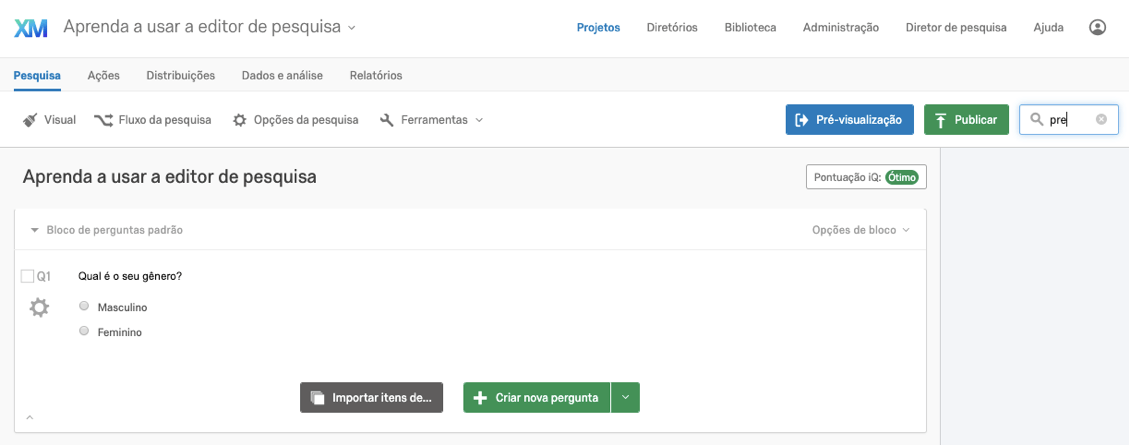
Task: Click the survey title heading text
Action: [169, 177]
